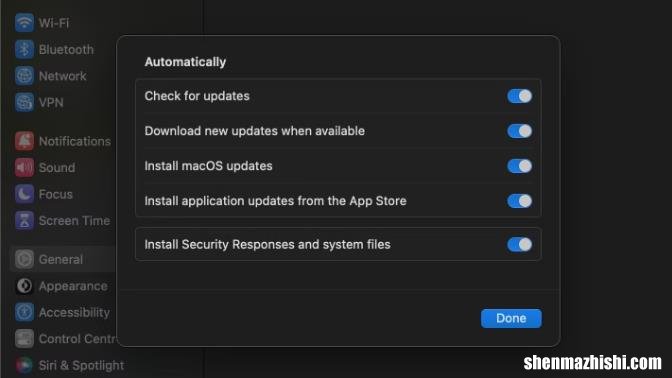672x378 pixels.
Task: Switch off Install application updates from App Store
Action: [x=519, y=201]
